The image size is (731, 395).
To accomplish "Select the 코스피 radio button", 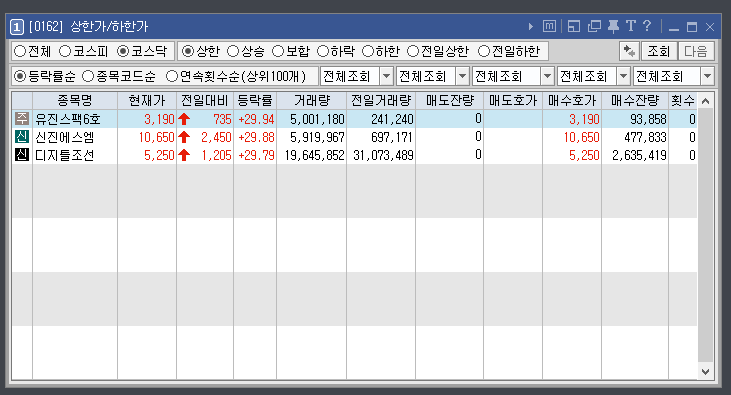I will (x=65, y=51).
